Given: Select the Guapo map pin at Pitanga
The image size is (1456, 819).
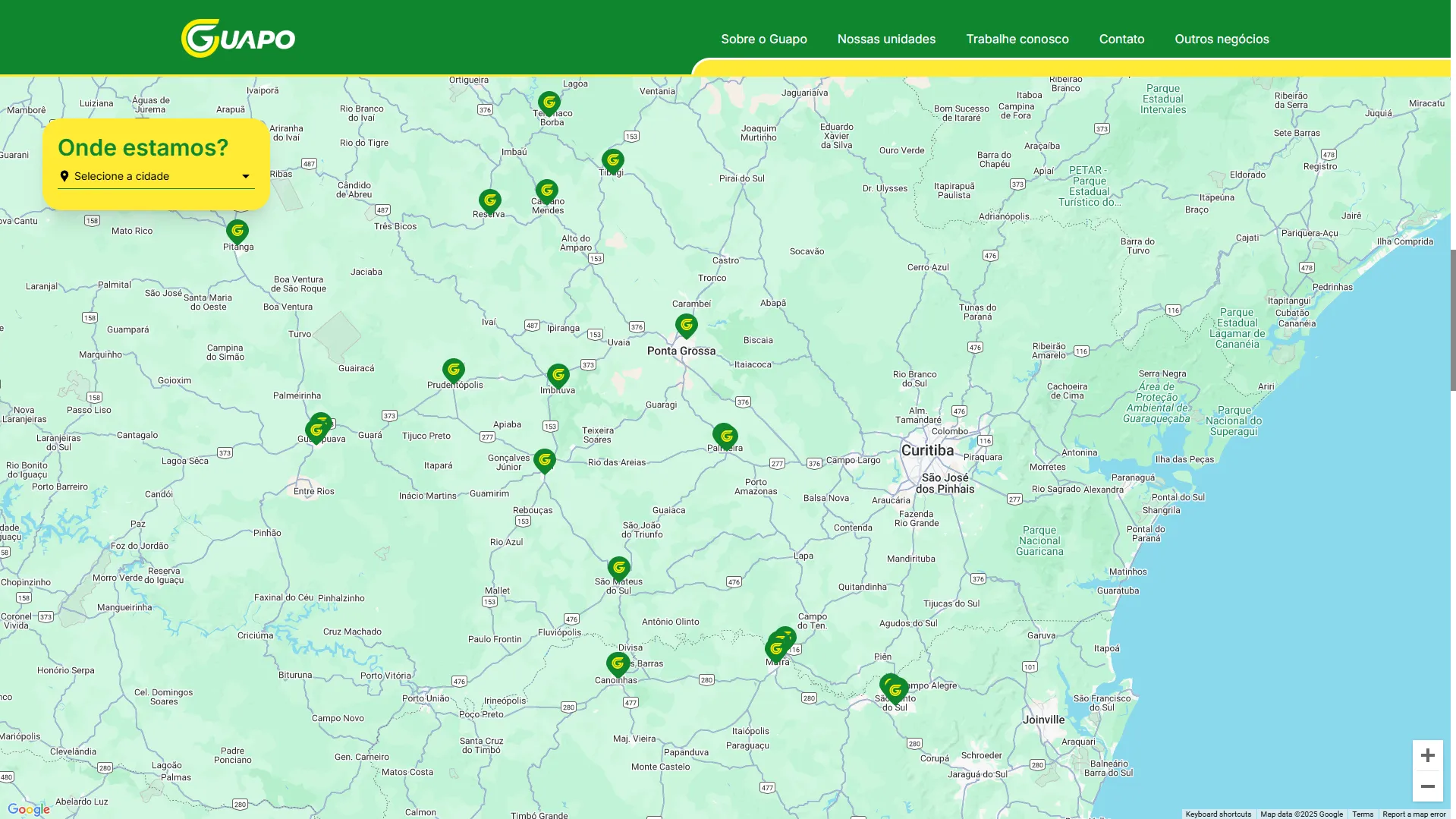Looking at the screenshot, I should pyautogui.click(x=237, y=232).
